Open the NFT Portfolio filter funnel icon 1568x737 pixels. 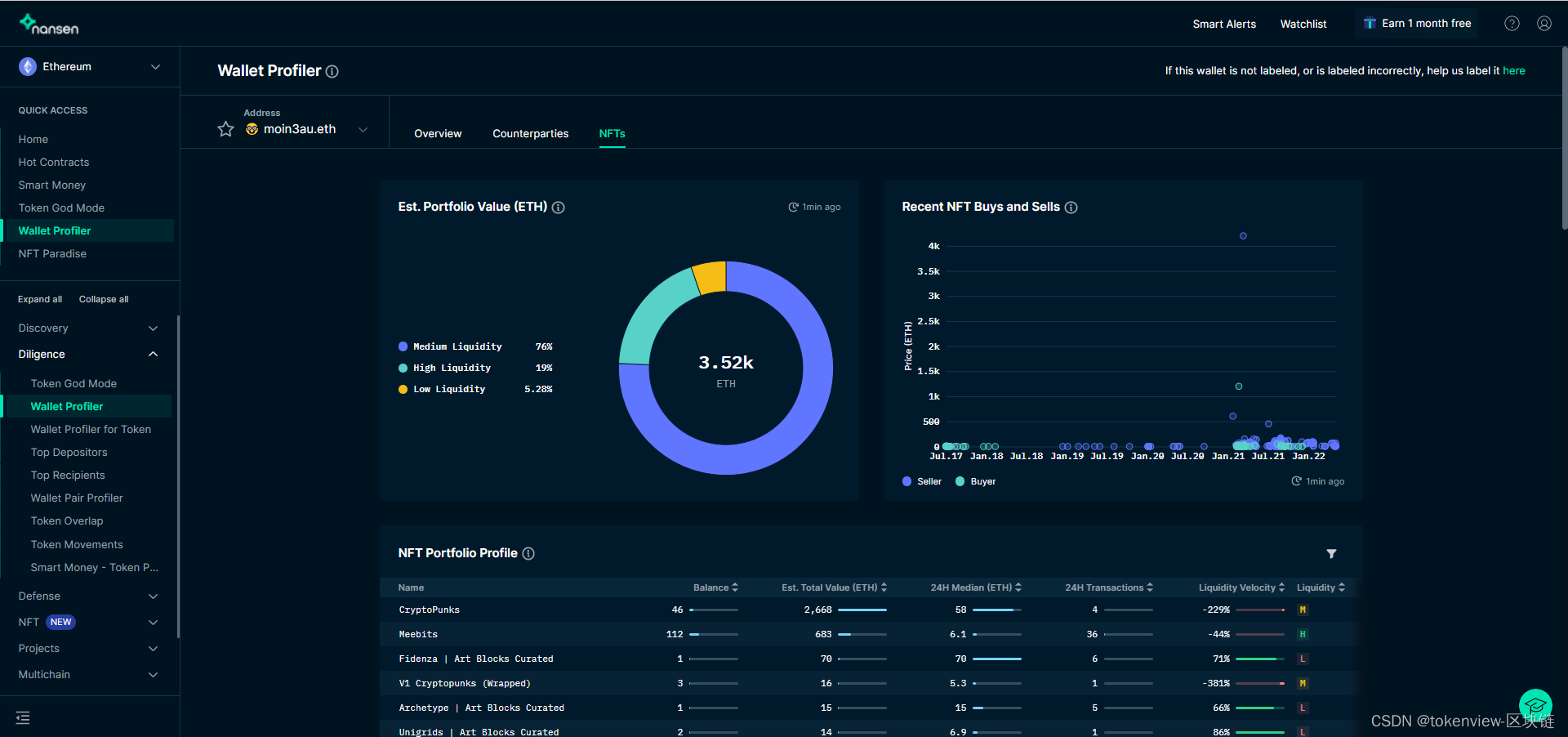[x=1331, y=554]
